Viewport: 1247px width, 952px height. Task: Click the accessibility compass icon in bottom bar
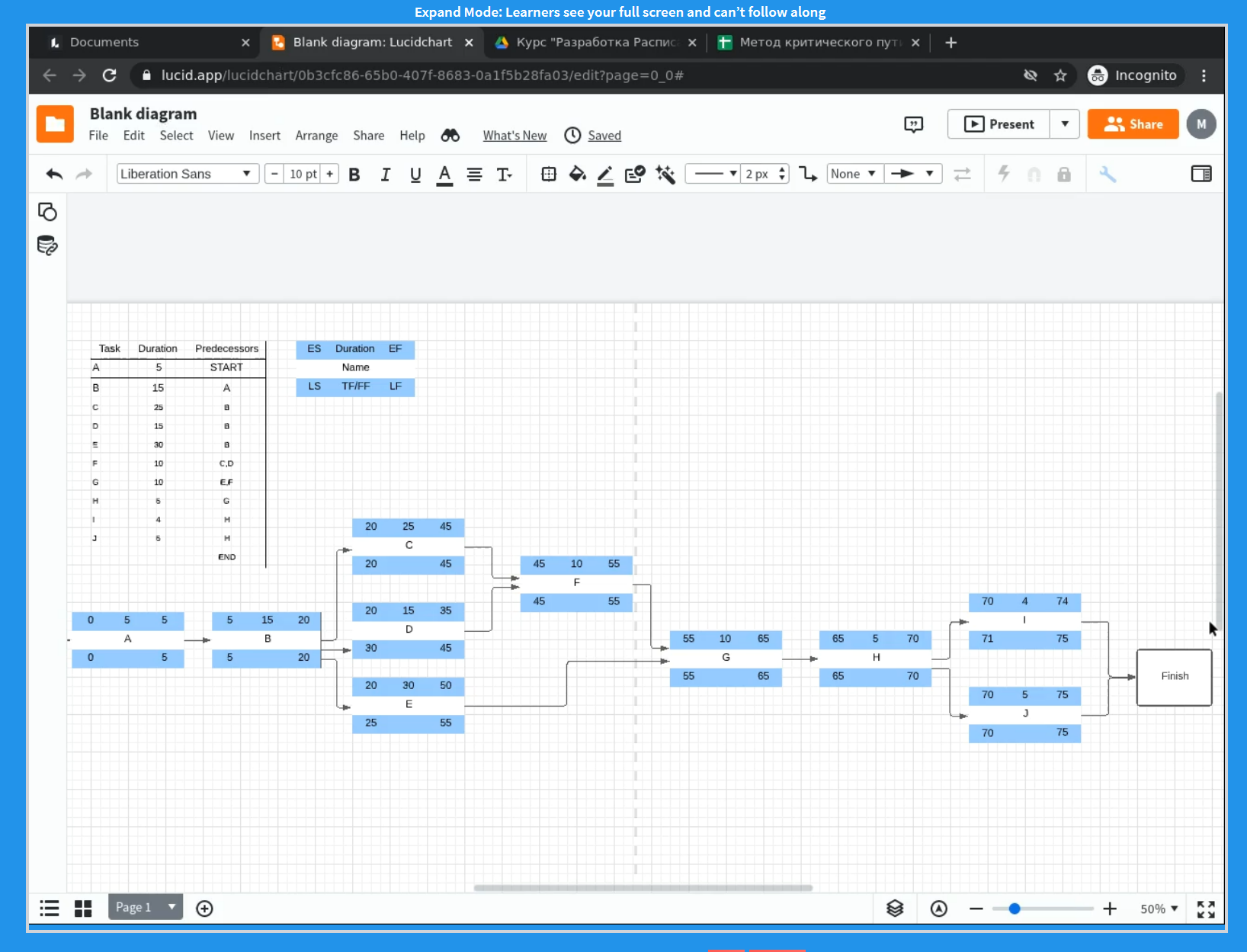click(x=939, y=909)
